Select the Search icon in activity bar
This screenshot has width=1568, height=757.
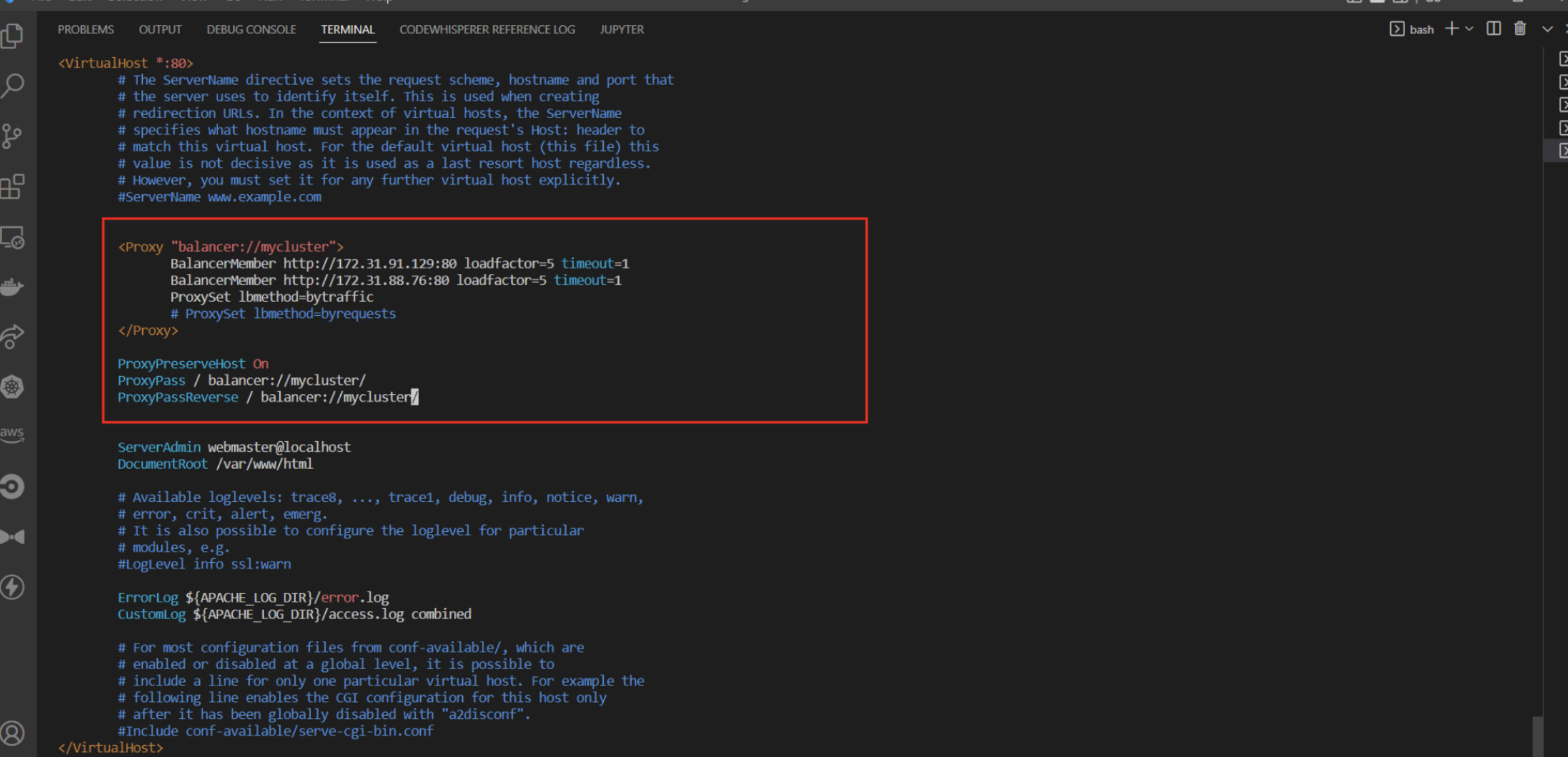click(x=13, y=86)
